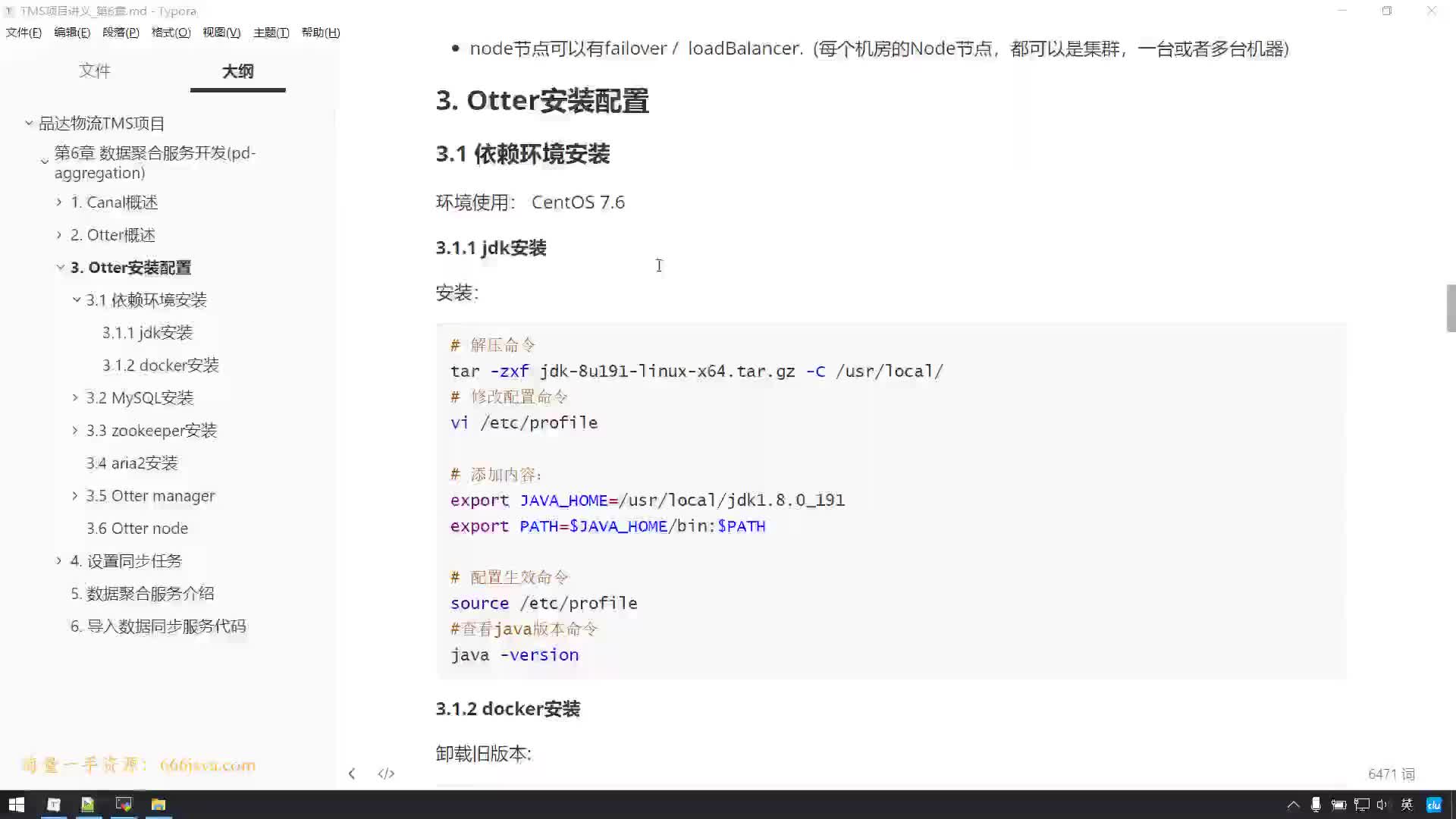Click the tar -zxf command line

(696, 371)
